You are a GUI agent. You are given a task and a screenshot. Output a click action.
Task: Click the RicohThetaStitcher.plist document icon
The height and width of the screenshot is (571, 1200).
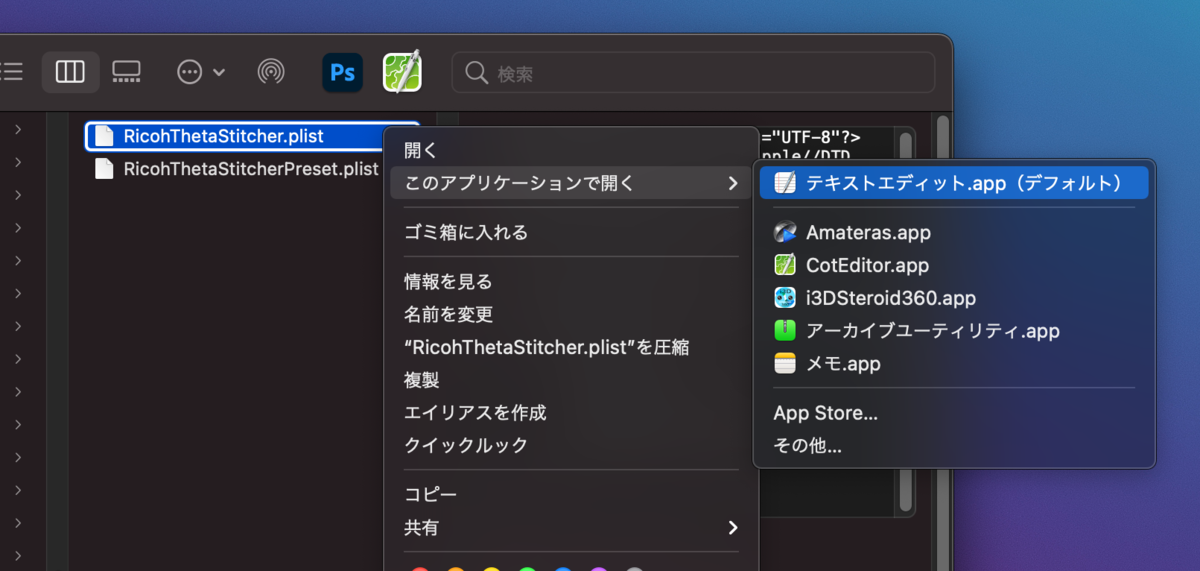[x=104, y=136]
